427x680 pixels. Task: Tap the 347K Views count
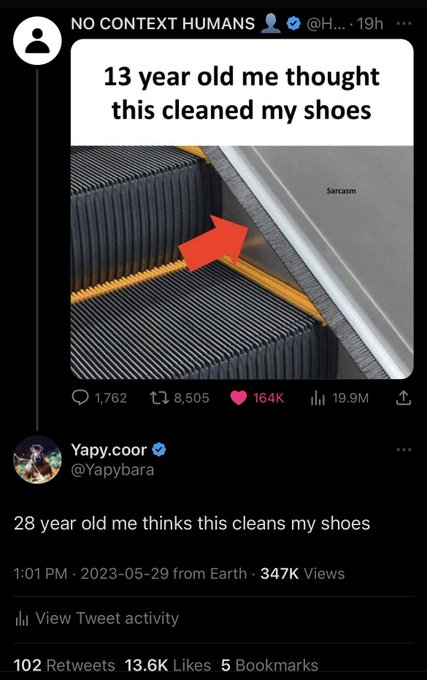point(303,574)
